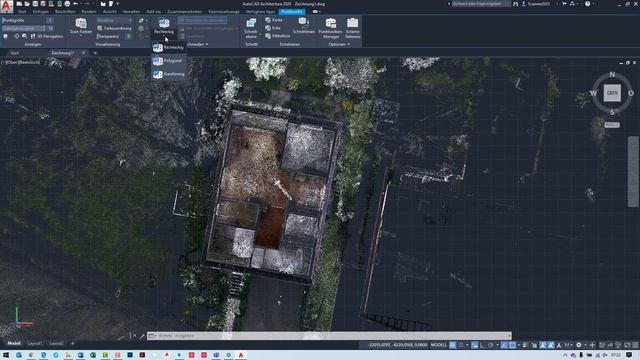Image resolution: width=640 pixels, height=360 pixels.
Task: Click the N compass direction on ViewCube
Action: pyautogui.click(x=612, y=75)
